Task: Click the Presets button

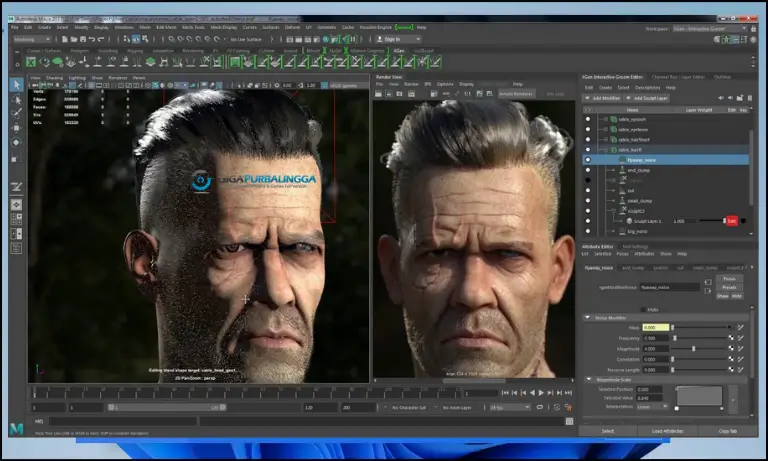Action: pos(729,287)
